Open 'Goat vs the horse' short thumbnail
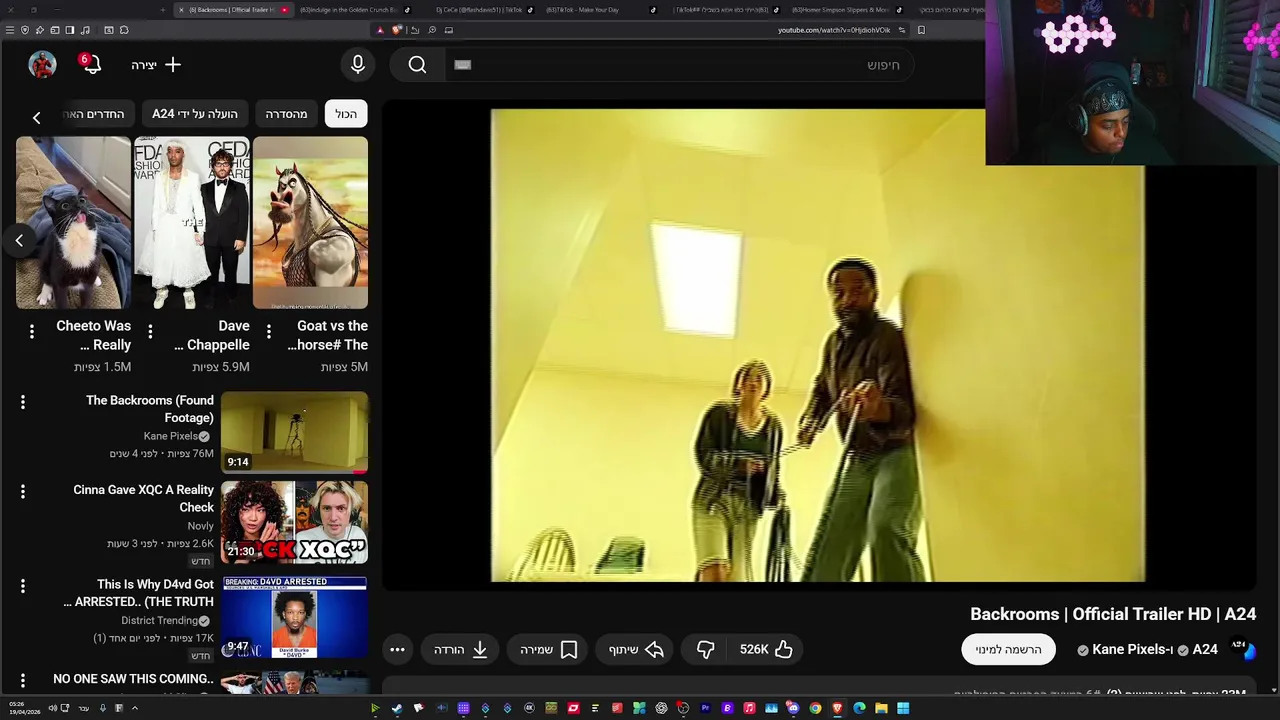The image size is (1280, 720). [x=310, y=223]
